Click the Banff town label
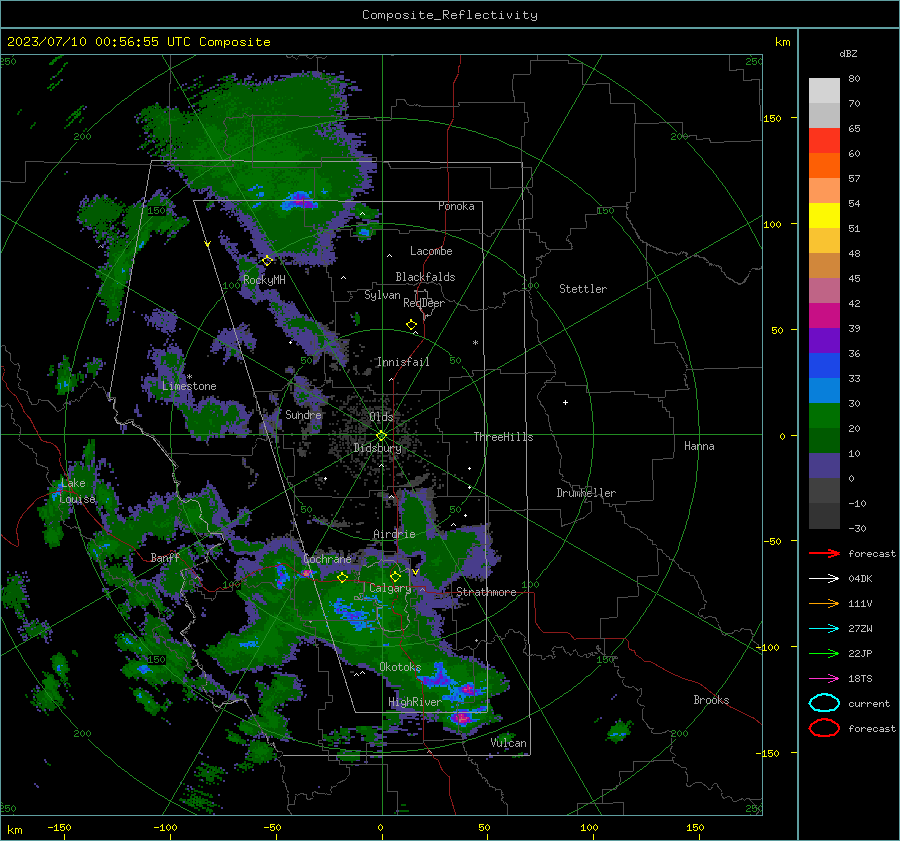The image size is (900, 841). [x=165, y=557]
